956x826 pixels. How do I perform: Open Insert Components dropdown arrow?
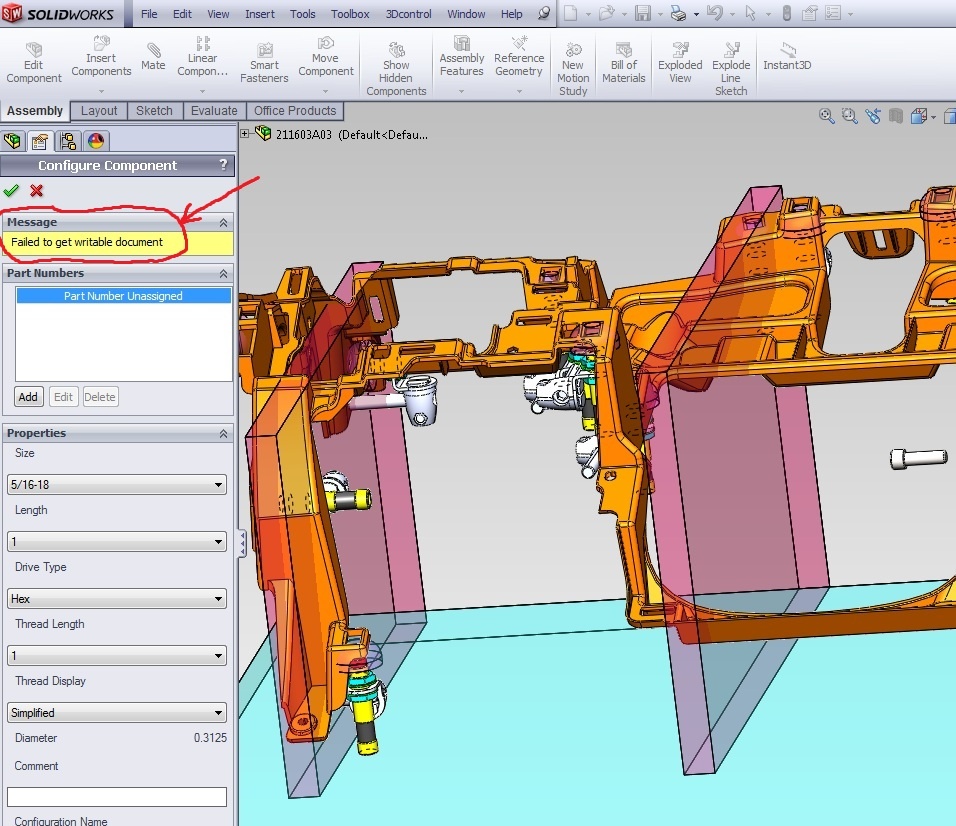(x=101, y=91)
